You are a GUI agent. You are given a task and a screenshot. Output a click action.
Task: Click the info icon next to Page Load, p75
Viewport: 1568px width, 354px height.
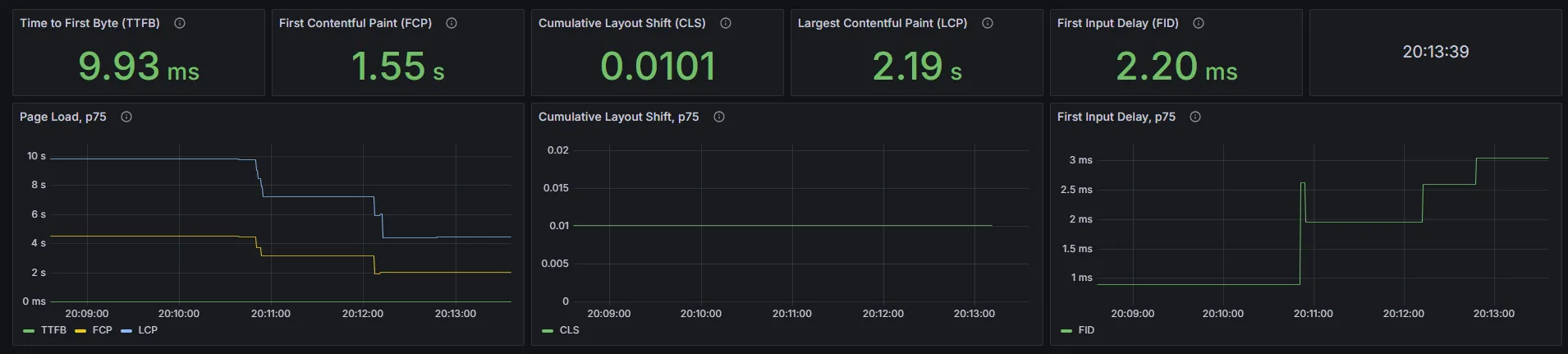point(126,117)
